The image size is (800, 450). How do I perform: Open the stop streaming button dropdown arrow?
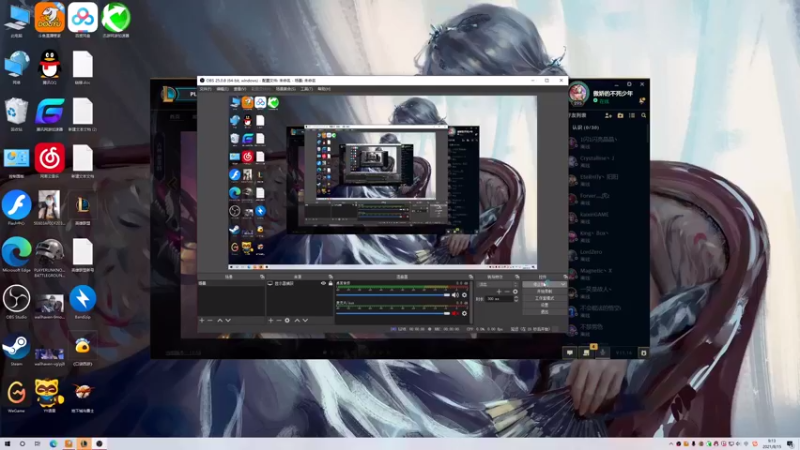563,284
